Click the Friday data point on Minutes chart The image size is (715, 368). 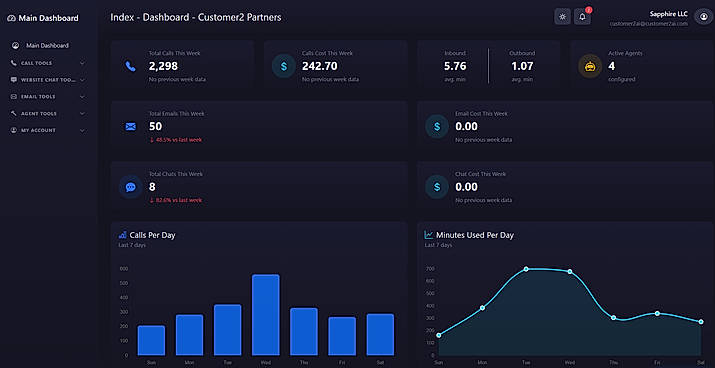point(657,313)
